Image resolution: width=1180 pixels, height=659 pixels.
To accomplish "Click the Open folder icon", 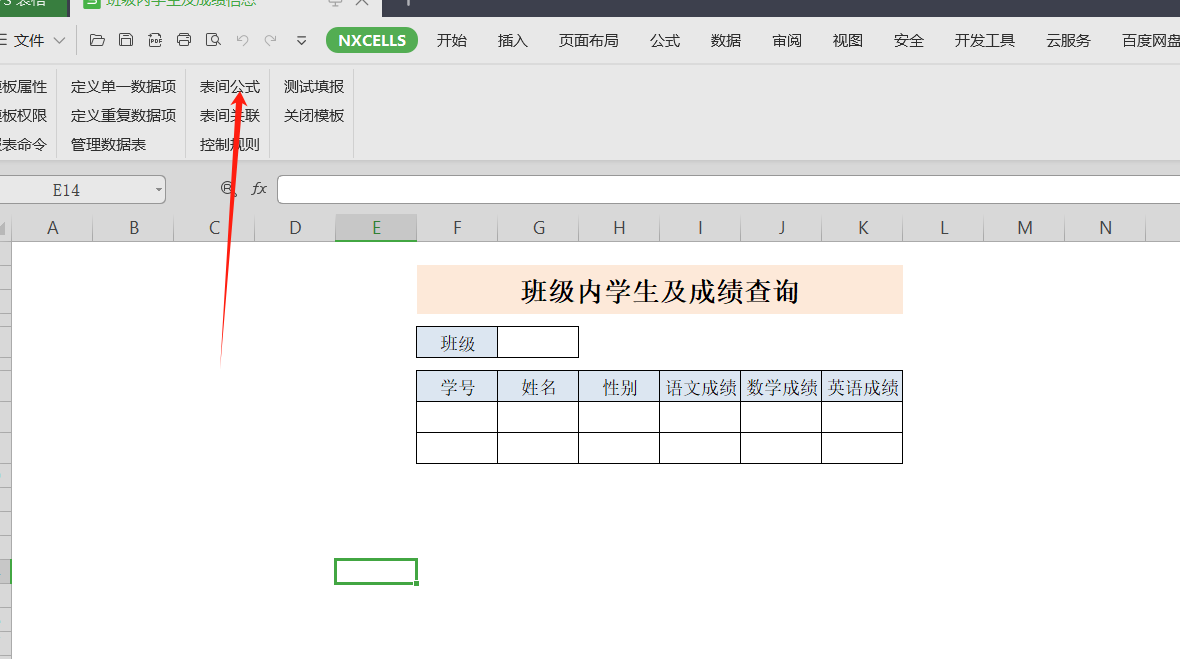I will [97, 40].
